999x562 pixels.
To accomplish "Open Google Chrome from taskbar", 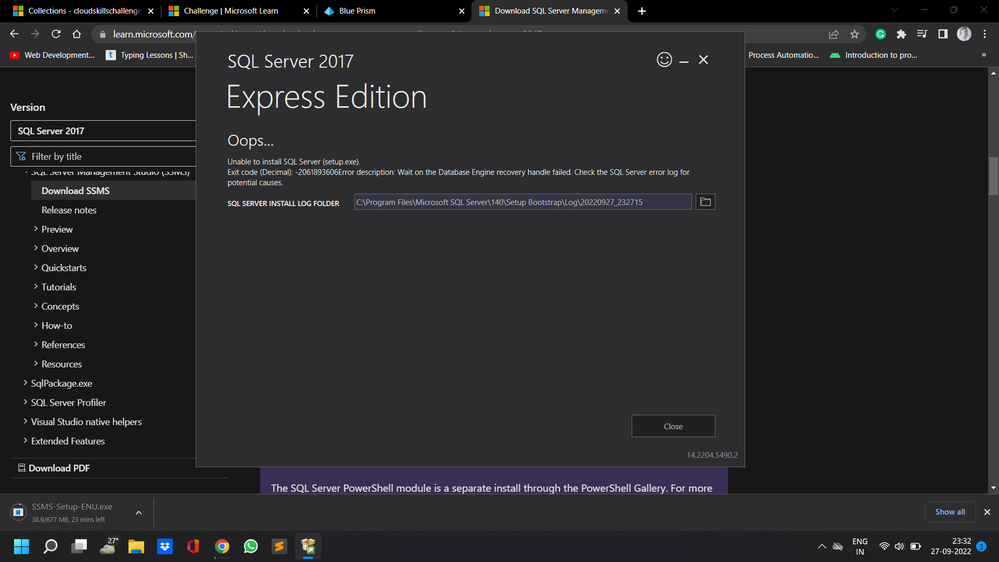I will click(222, 546).
